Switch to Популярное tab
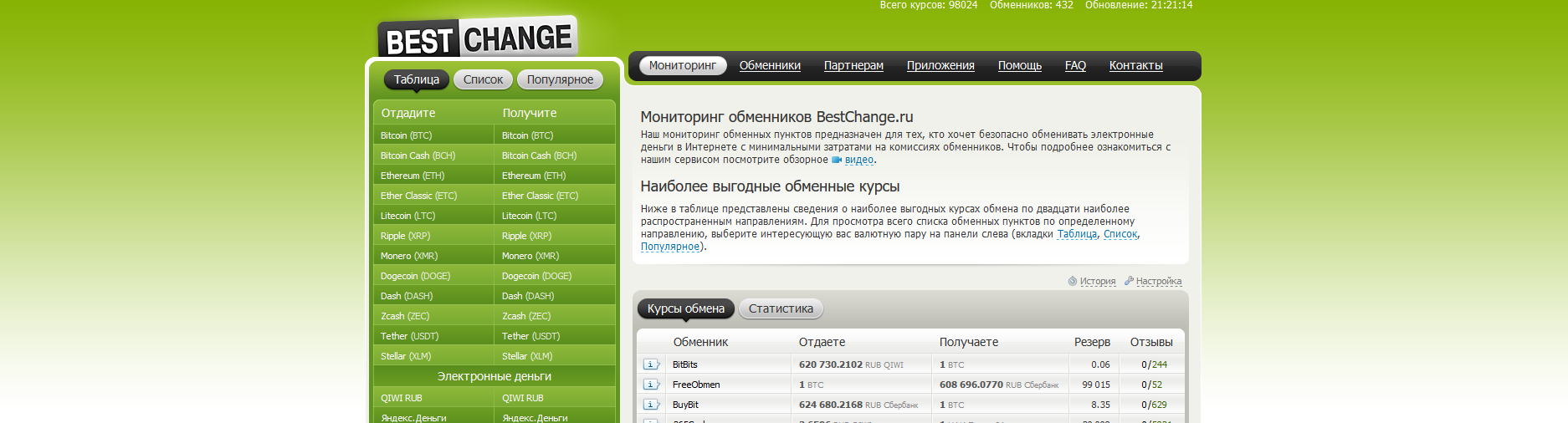The image size is (1568, 423). point(560,79)
